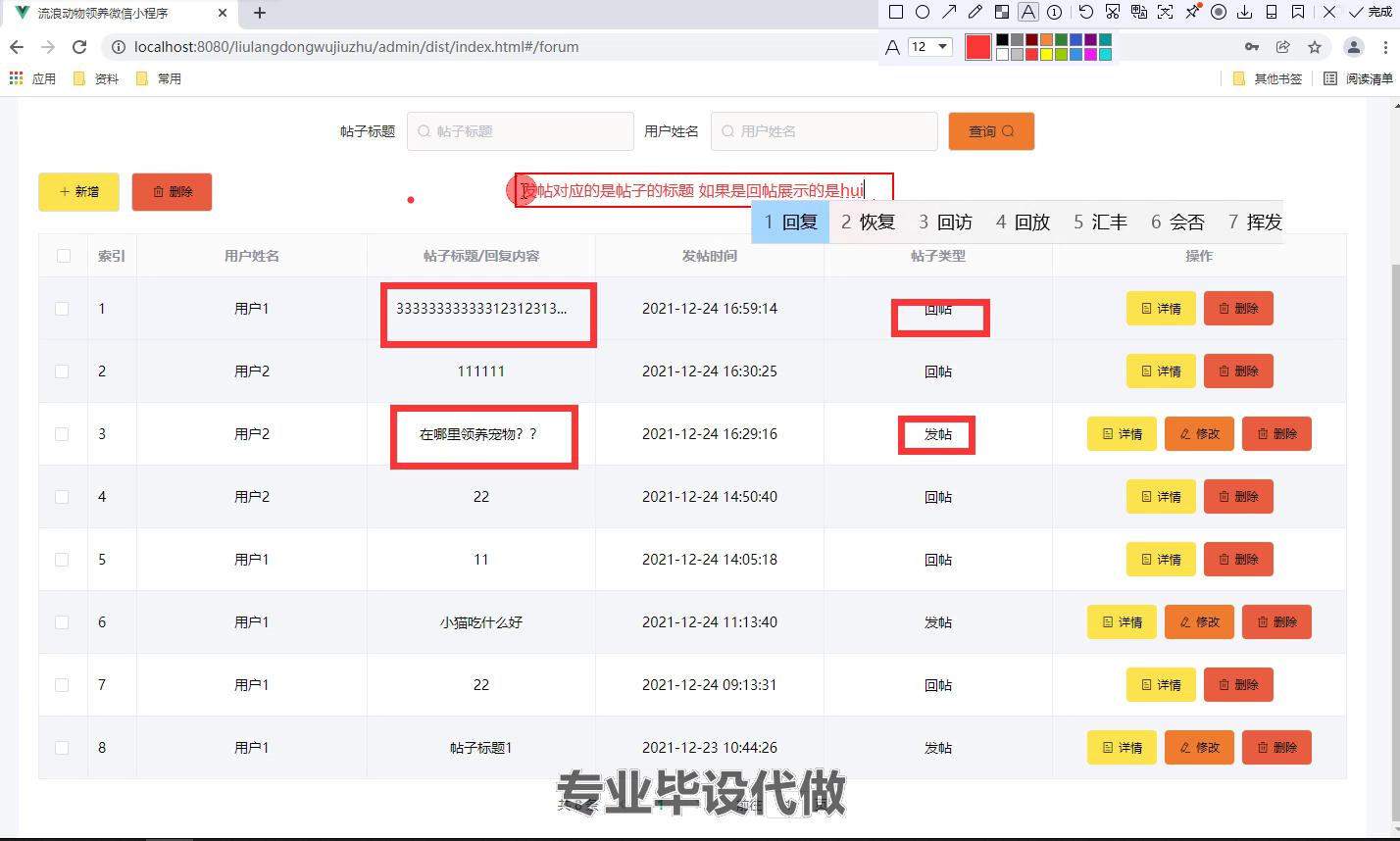1400x841 pixels.
Task: Focus the 帖子标题 search field
Action: (521, 131)
